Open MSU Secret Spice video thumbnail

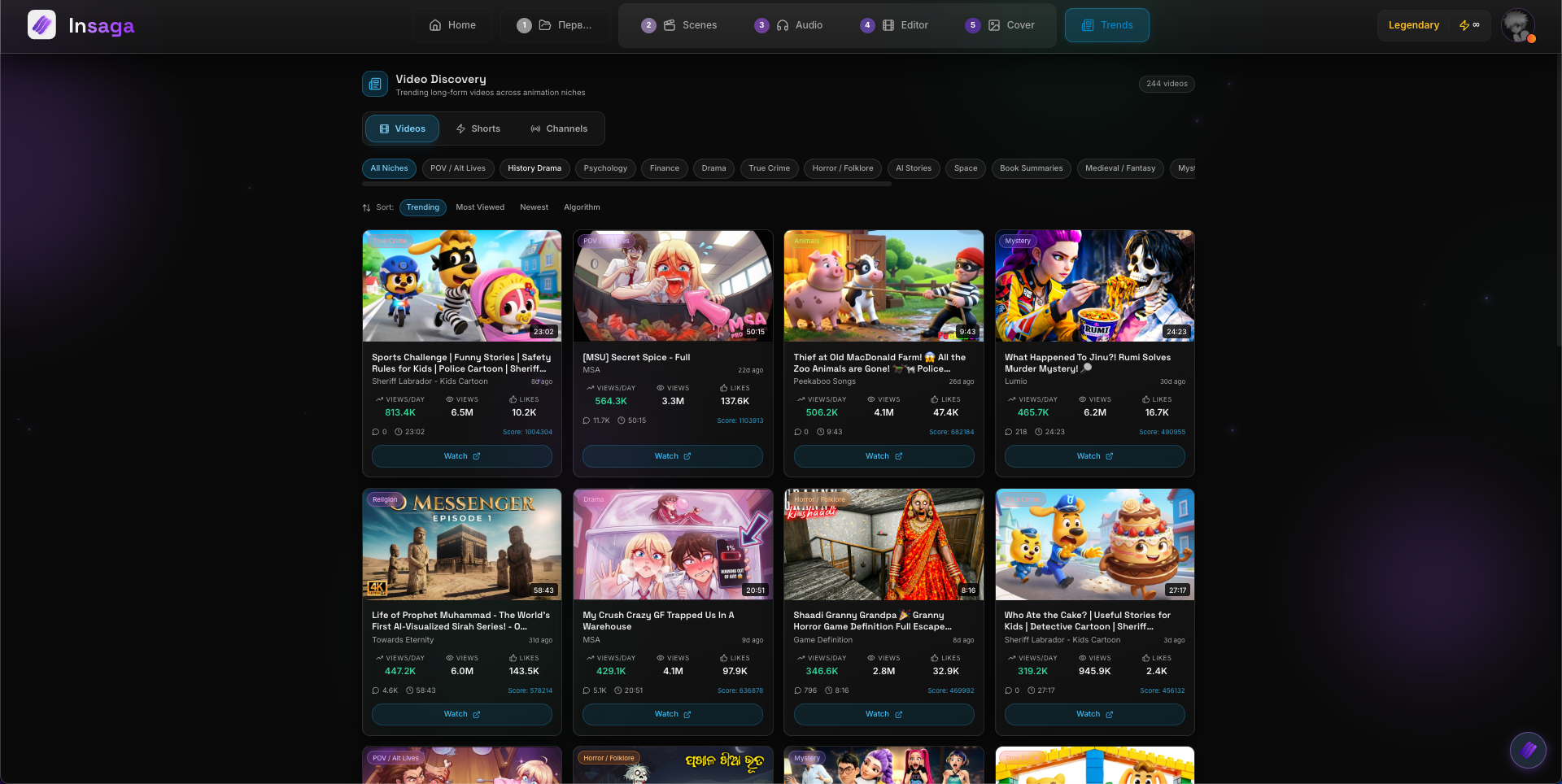(x=673, y=285)
